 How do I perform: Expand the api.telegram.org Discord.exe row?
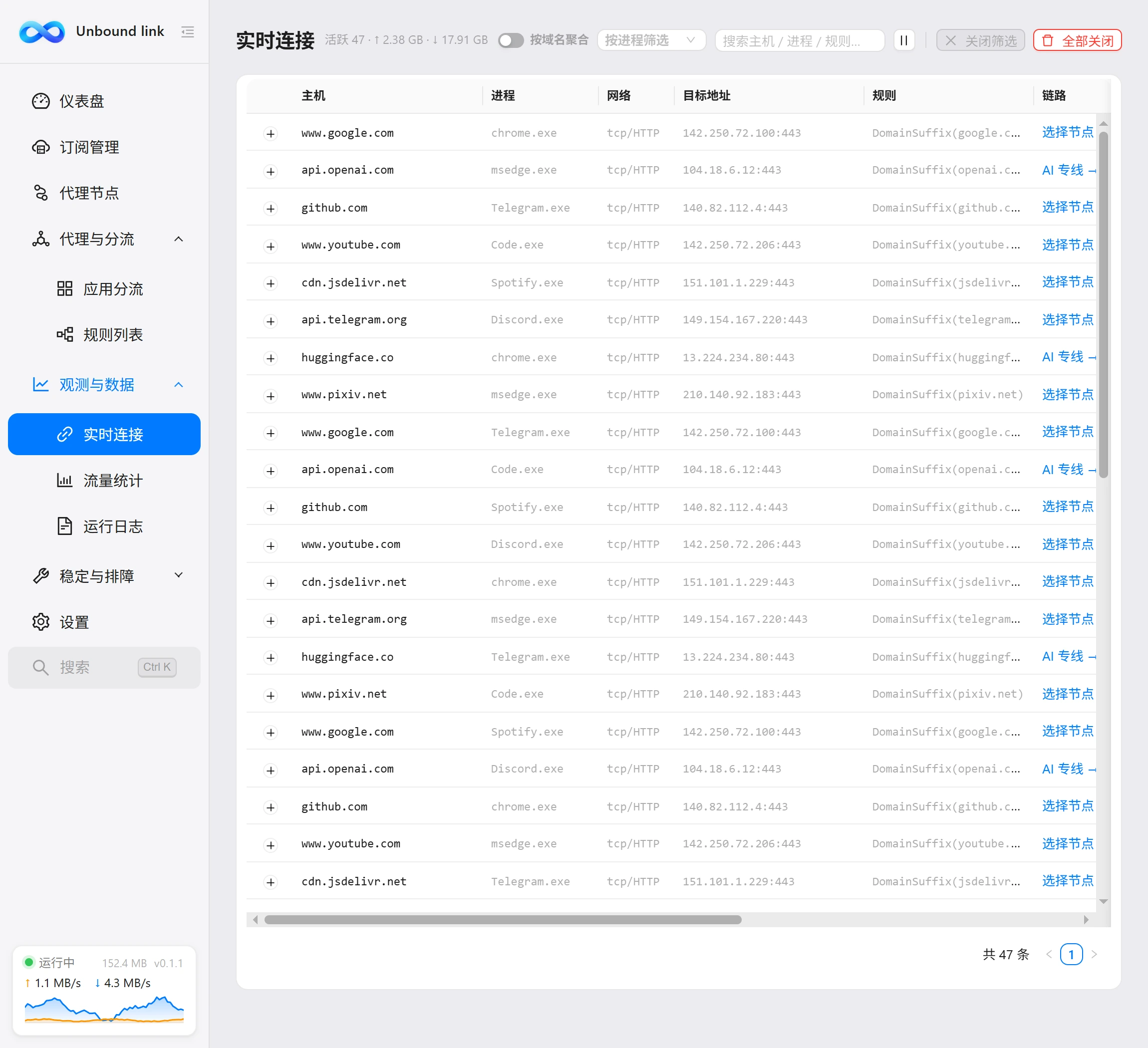point(271,320)
